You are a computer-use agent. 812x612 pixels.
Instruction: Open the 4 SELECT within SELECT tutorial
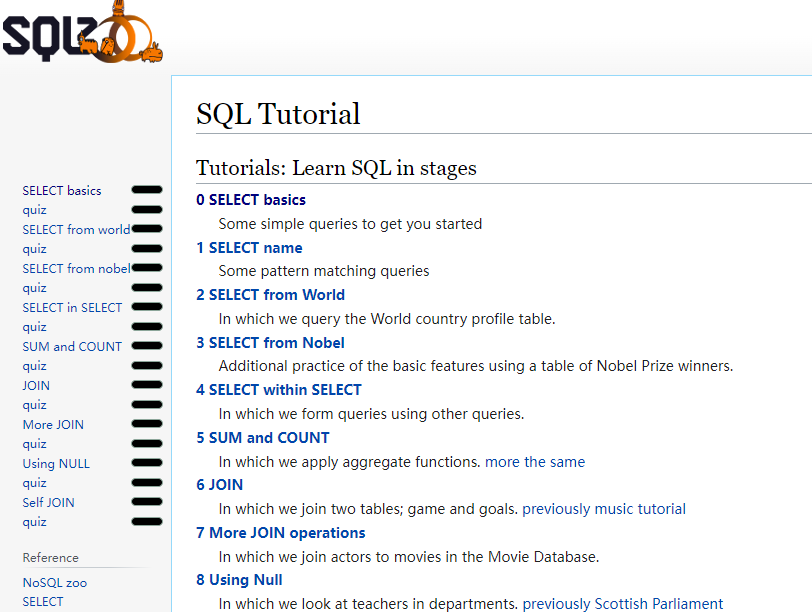click(279, 390)
